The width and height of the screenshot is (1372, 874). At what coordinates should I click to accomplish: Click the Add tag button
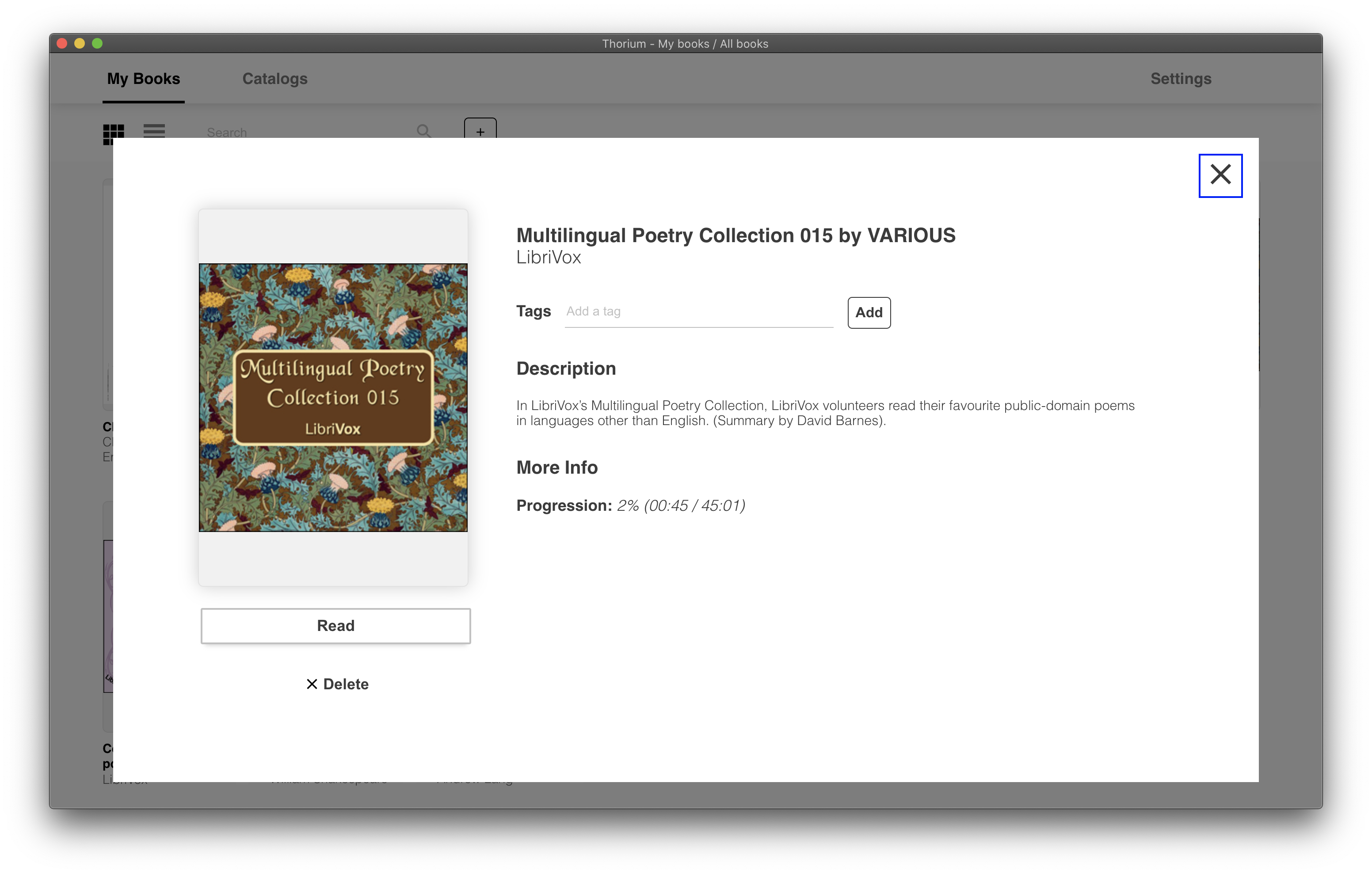pos(868,312)
